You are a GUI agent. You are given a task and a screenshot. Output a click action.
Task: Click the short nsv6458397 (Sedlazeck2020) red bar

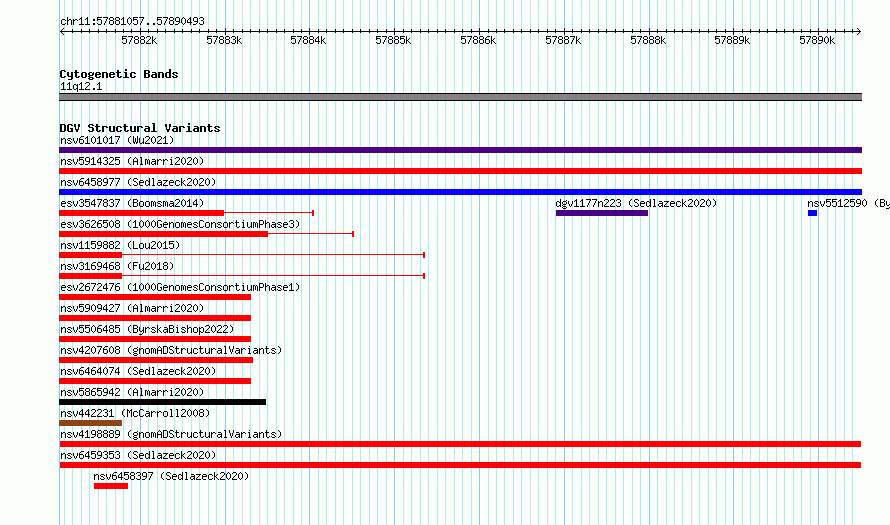coord(111,486)
